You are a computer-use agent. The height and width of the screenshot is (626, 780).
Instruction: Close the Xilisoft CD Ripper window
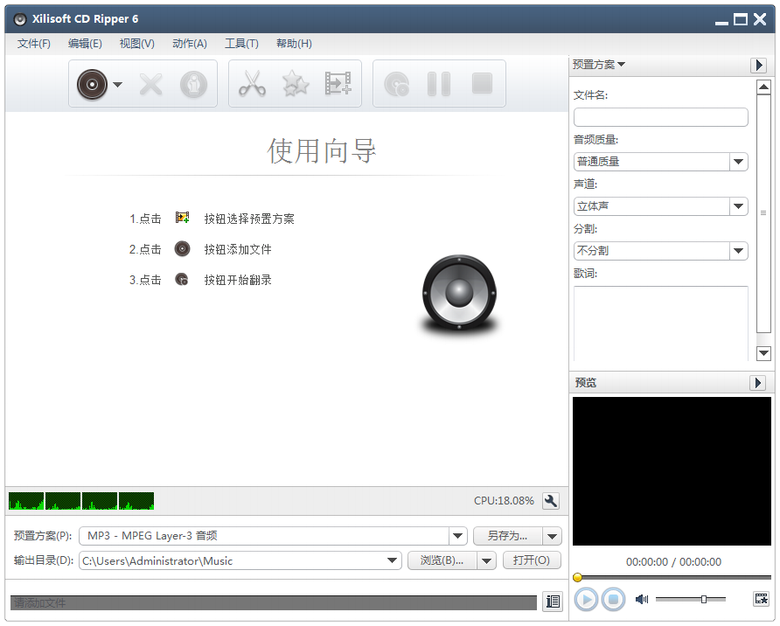coord(760,19)
